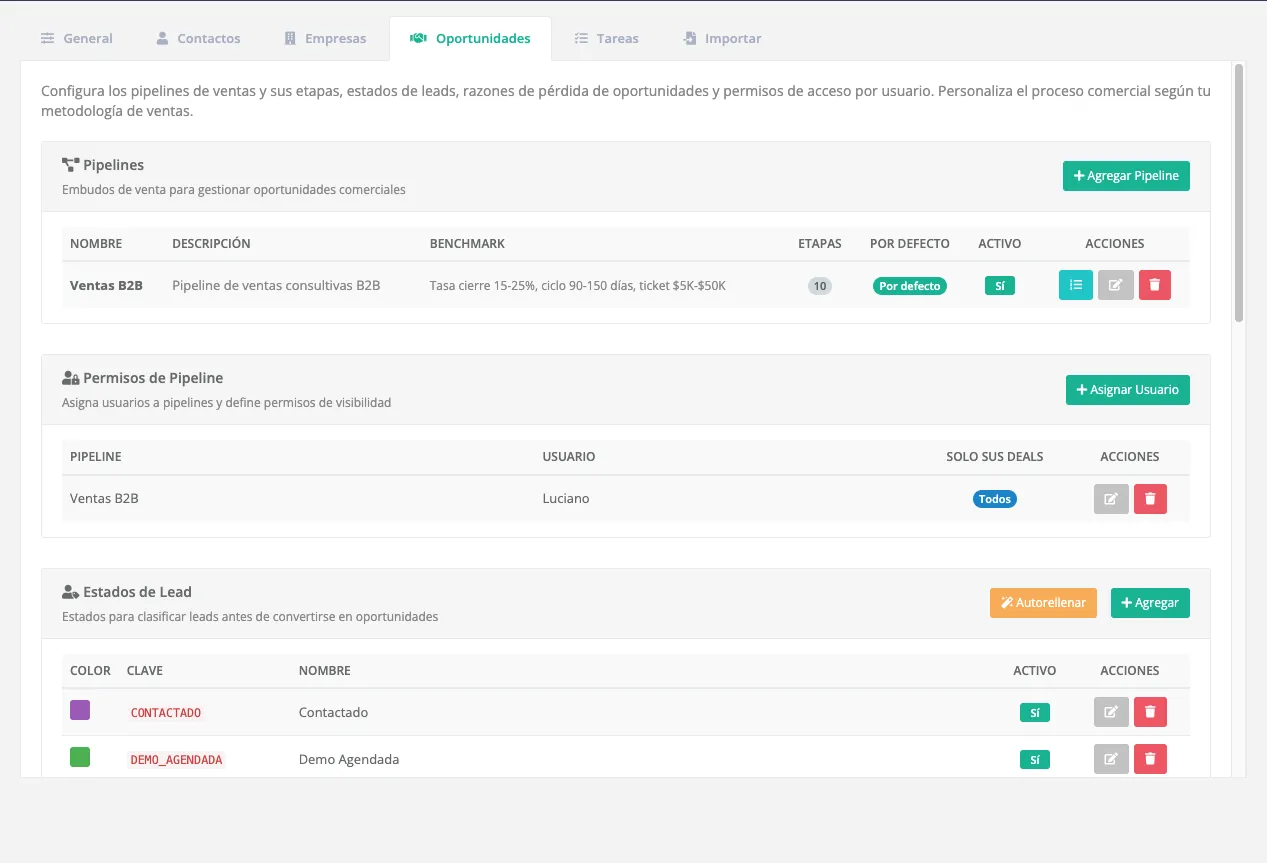
Task: Click the Sí badge in Contactado row
Action: click(x=1035, y=713)
